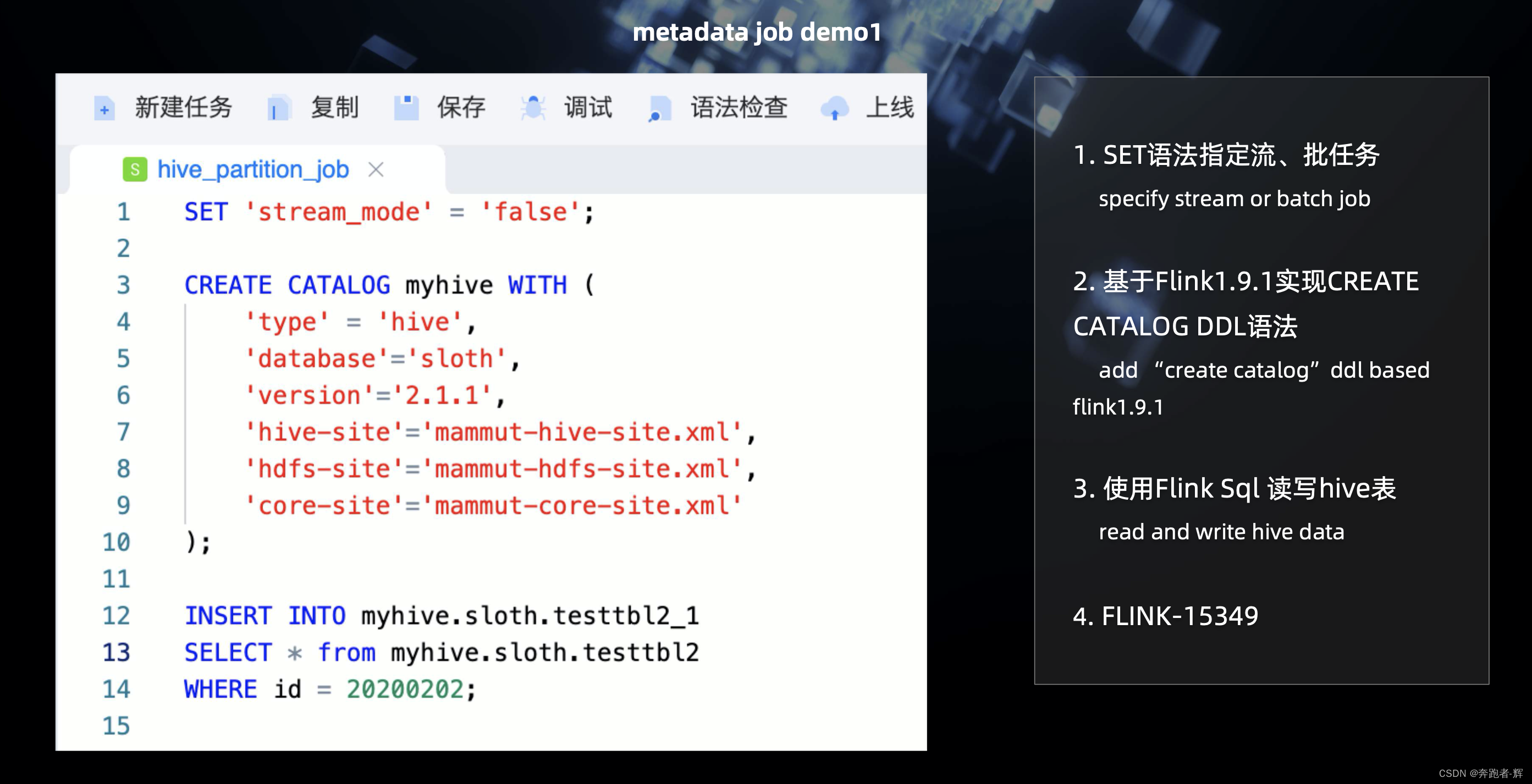The height and width of the screenshot is (784, 1532).
Task: Close the hive_partition_job tab
Action: click(x=376, y=170)
